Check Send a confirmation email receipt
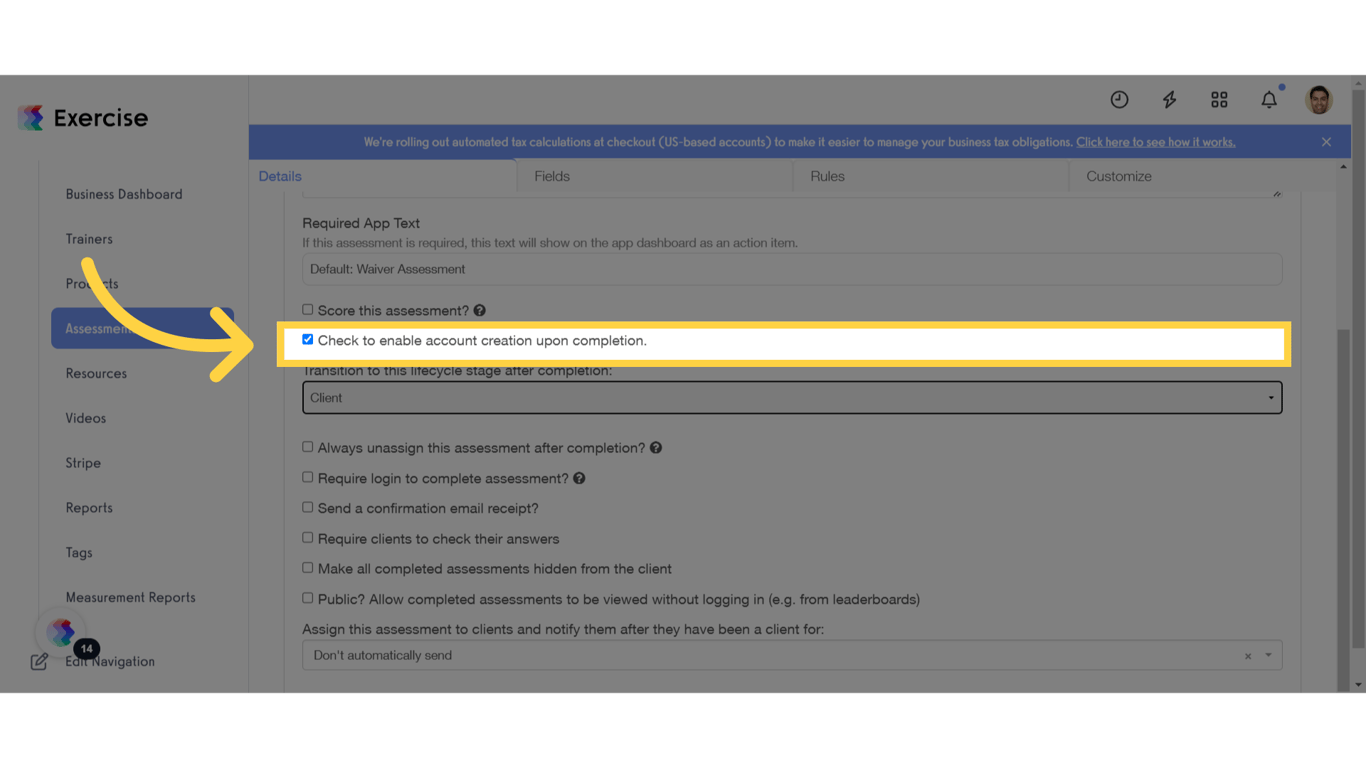 [307, 507]
